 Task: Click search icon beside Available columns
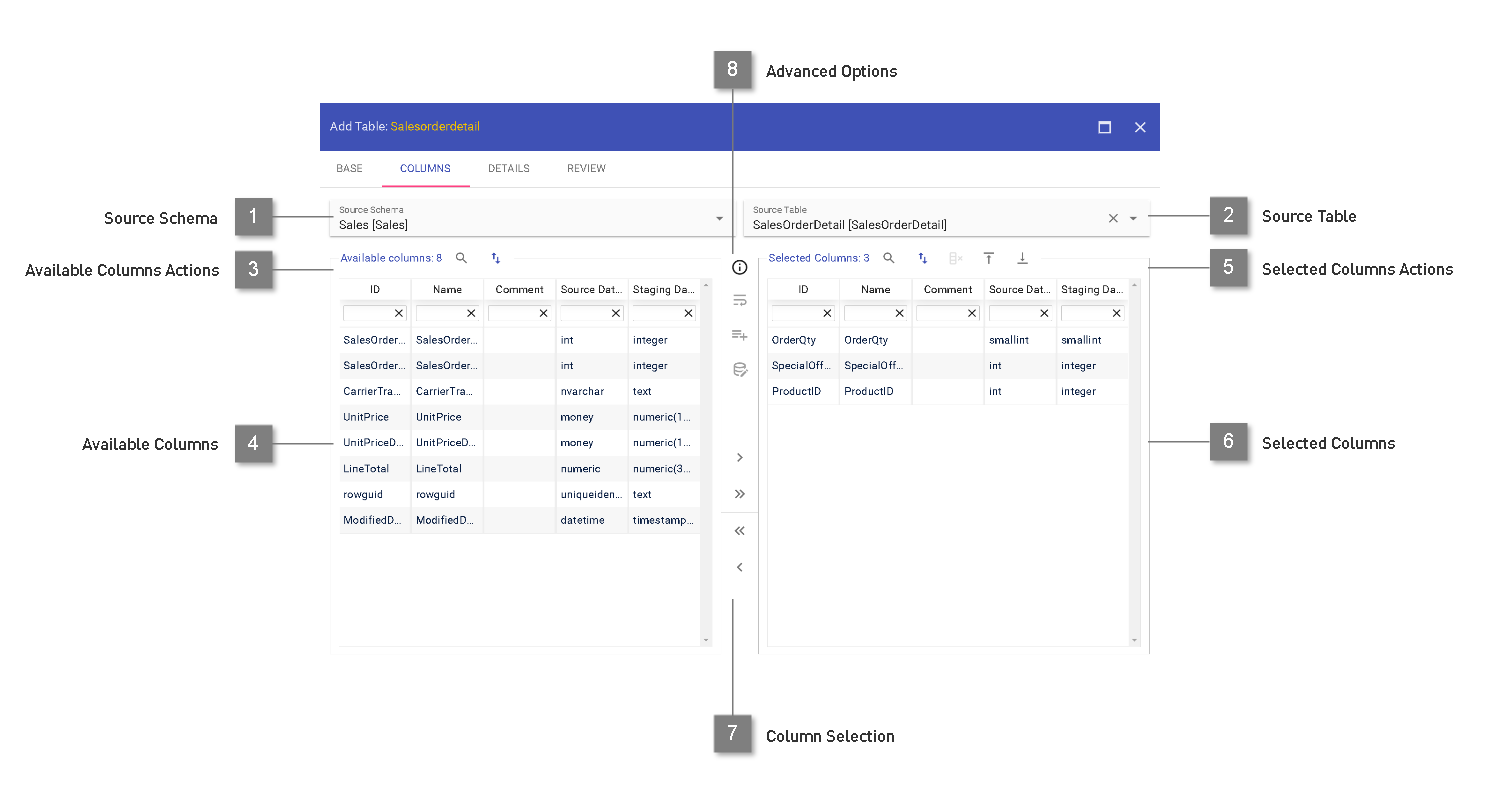(461, 258)
